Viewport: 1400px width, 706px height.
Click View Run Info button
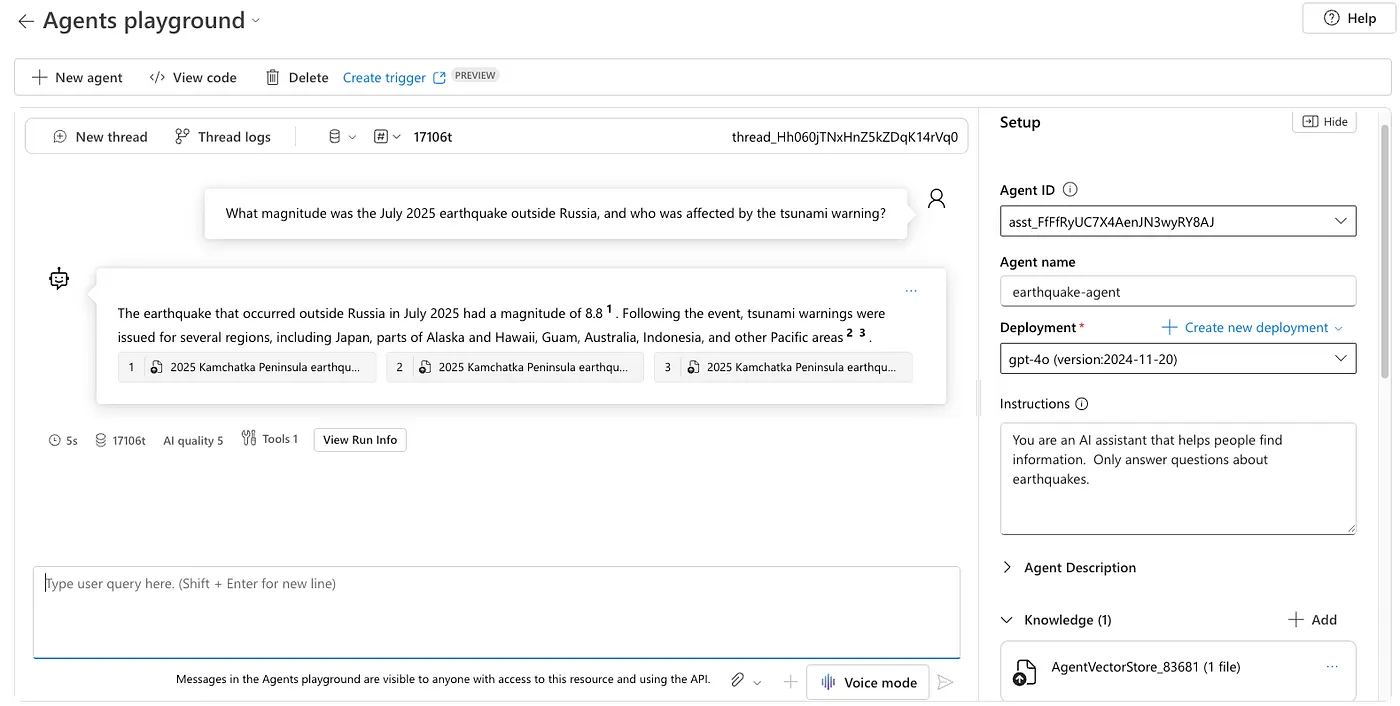click(360, 440)
